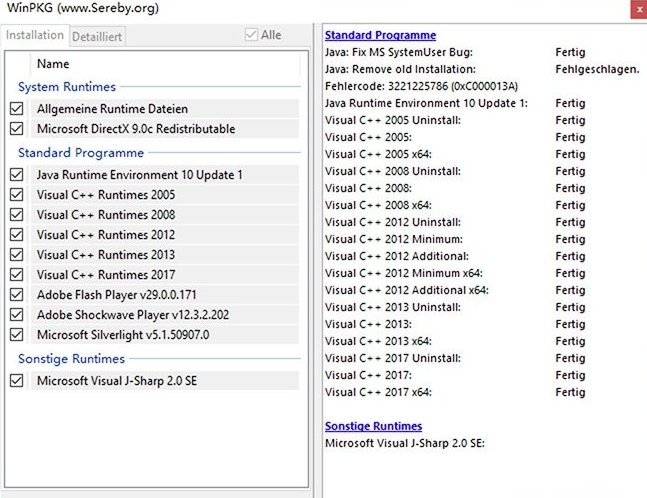Viewport: 647px width, 498px height.
Task: Click 'Visual C++ 2012 Uninstall:' log line
Action: coord(393,222)
